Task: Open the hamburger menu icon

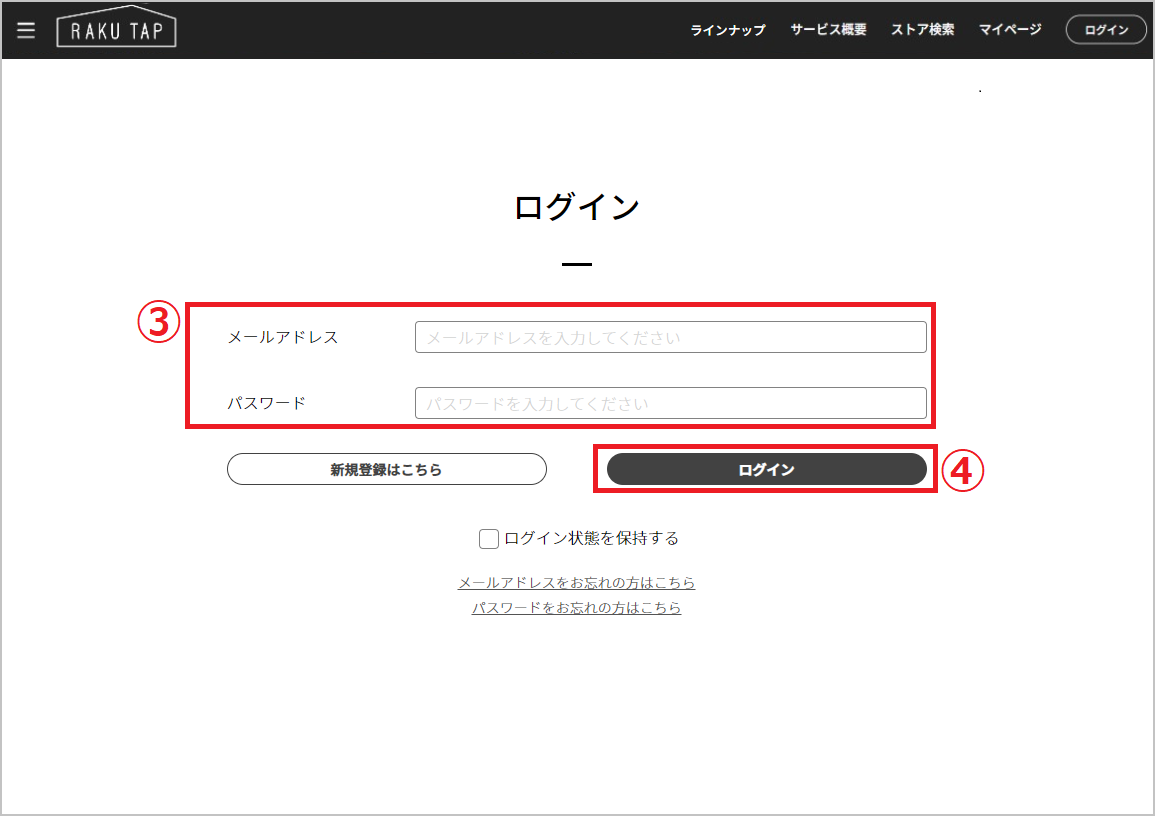Action: 26,30
